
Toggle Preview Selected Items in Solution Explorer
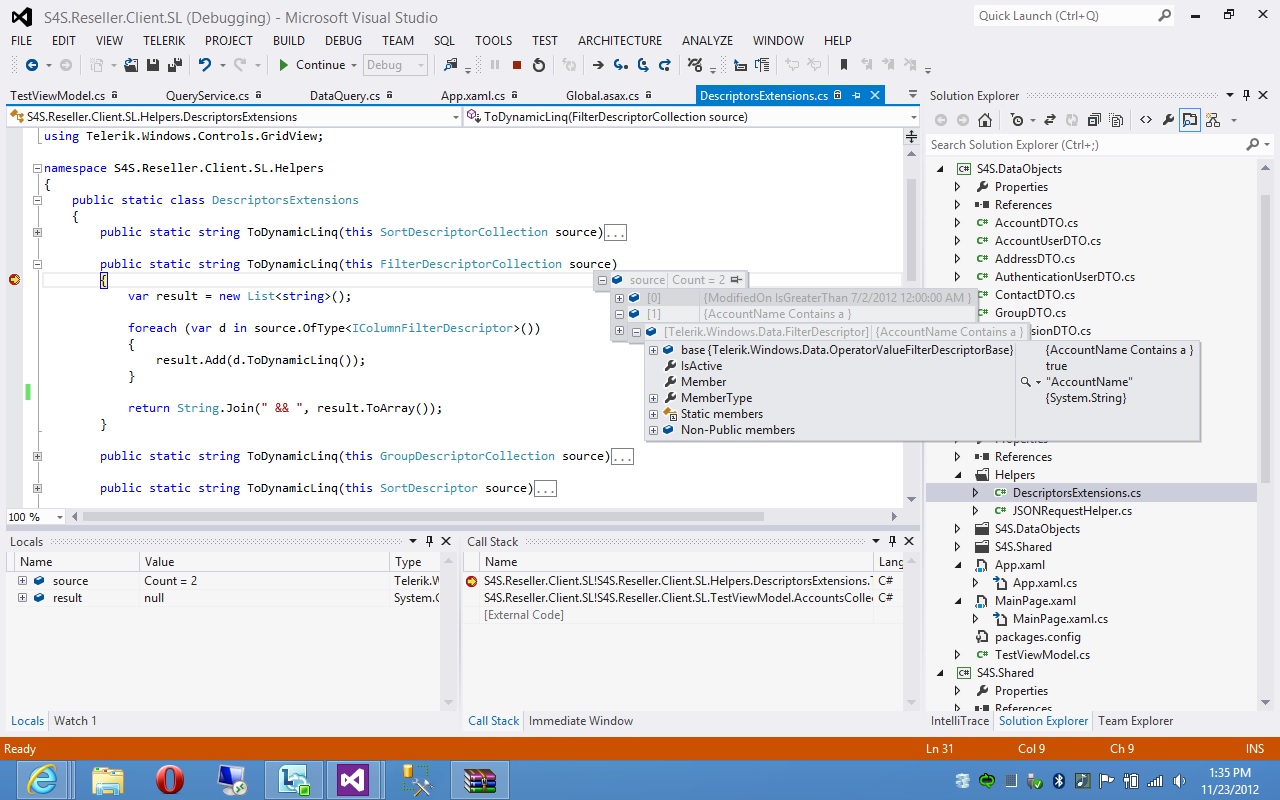click(x=1189, y=120)
